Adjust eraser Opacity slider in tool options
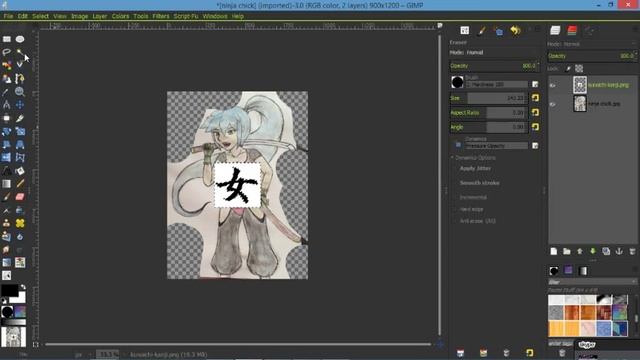This screenshot has width=640, height=360. [494, 66]
